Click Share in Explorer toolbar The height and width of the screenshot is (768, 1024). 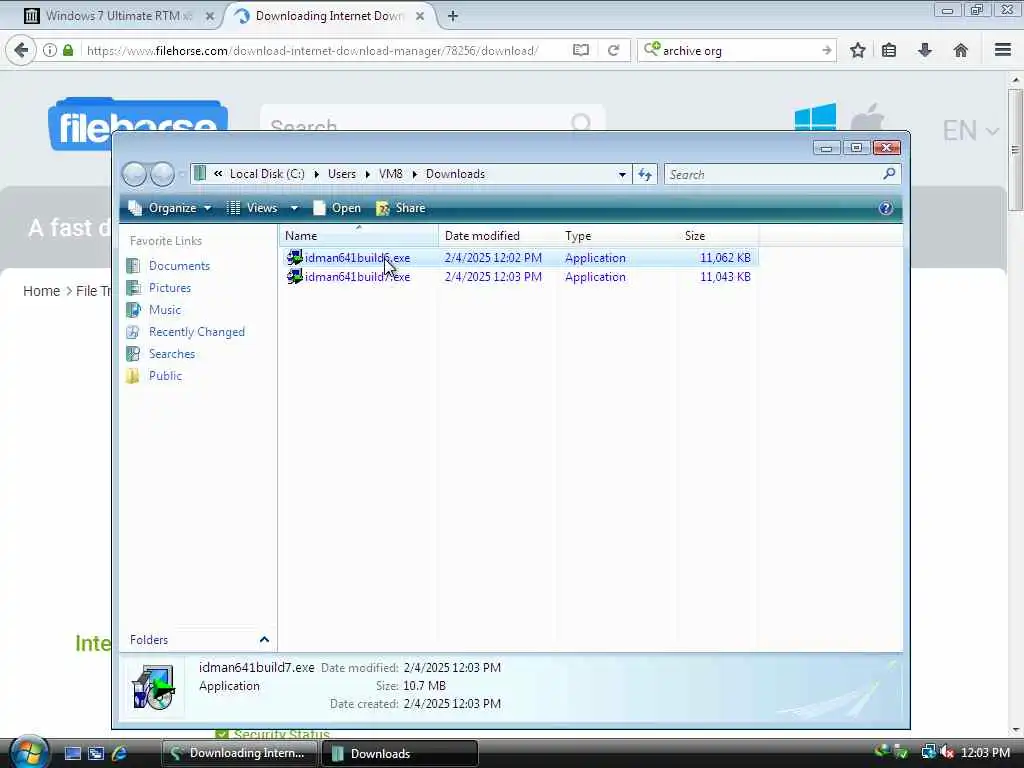click(x=401, y=208)
